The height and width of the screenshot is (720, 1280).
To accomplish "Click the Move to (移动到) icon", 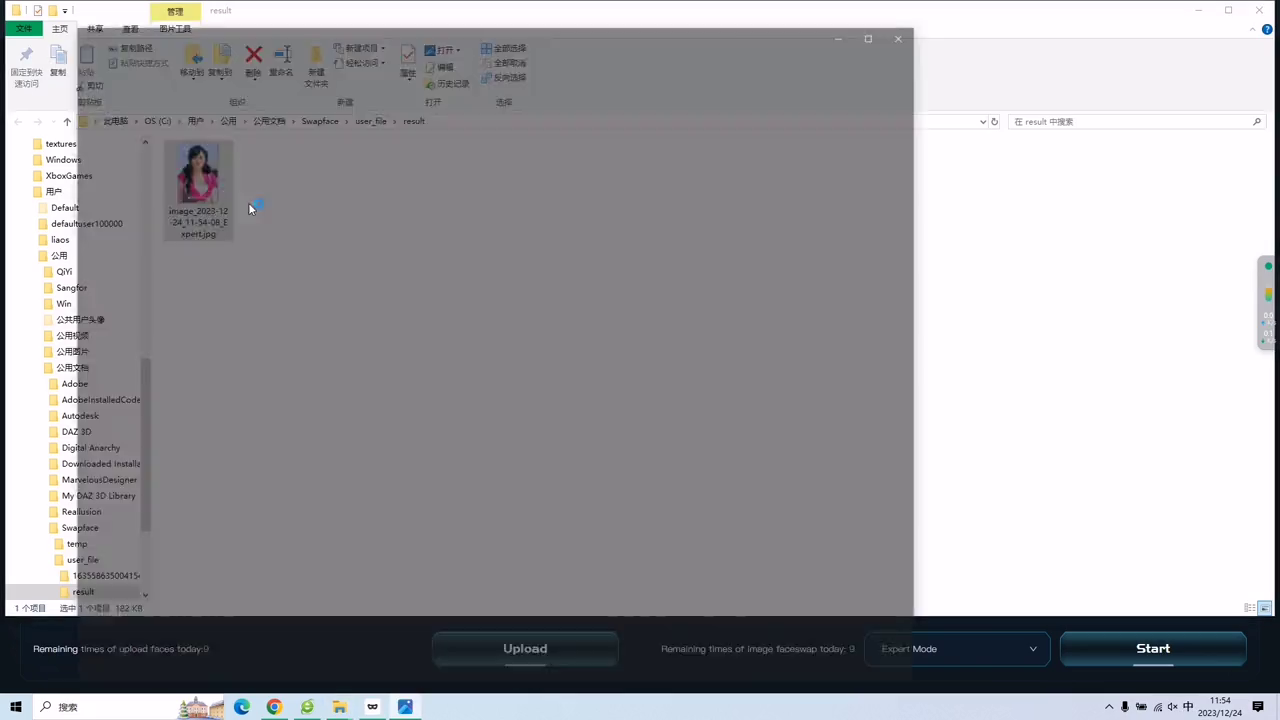I will tap(192, 55).
